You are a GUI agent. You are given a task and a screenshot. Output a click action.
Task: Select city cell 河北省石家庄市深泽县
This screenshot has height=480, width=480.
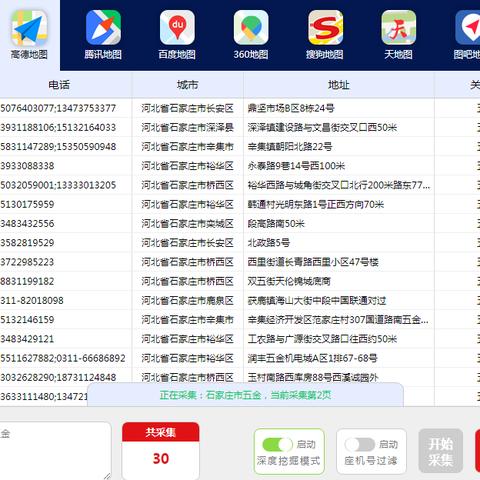pyautogui.click(x=187, y=128)
